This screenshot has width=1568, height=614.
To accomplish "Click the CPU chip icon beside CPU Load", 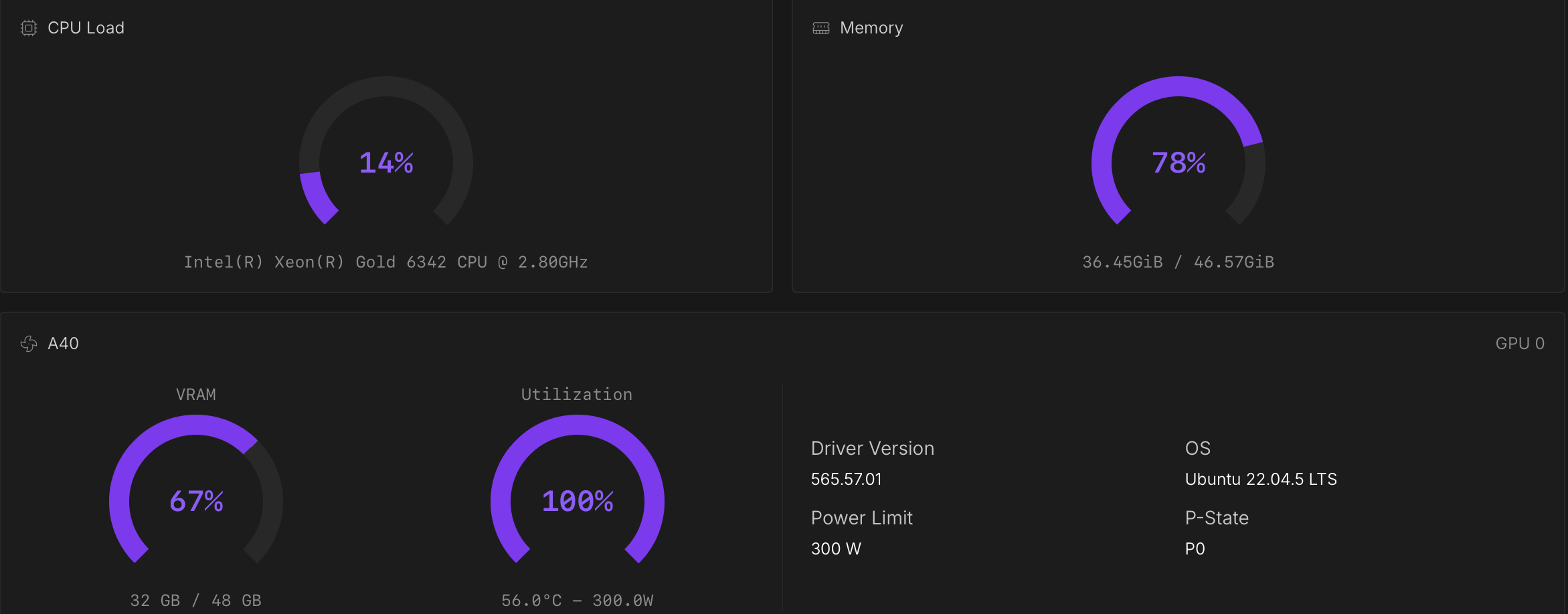I will [27, 28].
